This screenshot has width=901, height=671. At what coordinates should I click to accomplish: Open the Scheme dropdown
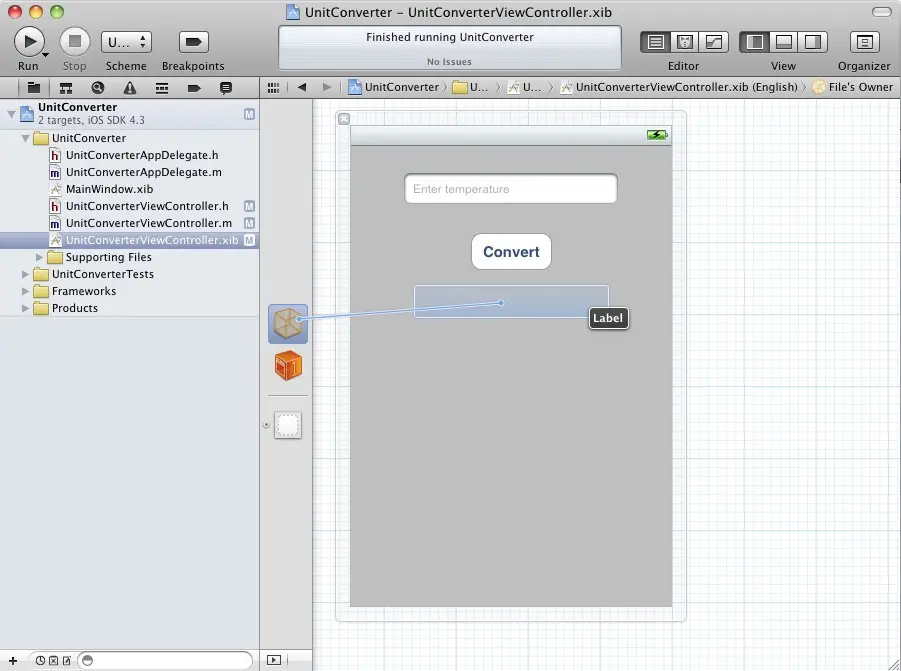tap(126, 42)
